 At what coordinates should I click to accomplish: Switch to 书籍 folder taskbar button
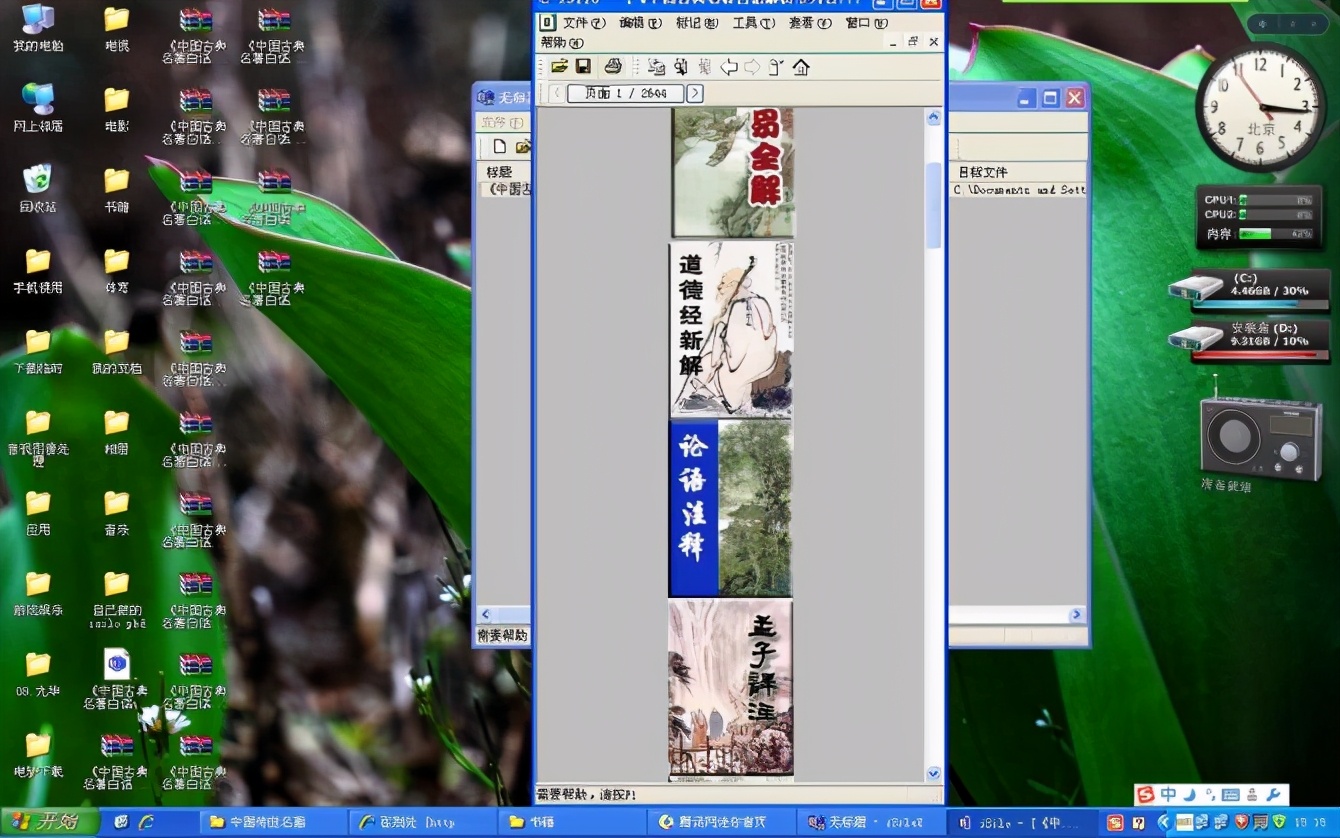click(572, 822)
